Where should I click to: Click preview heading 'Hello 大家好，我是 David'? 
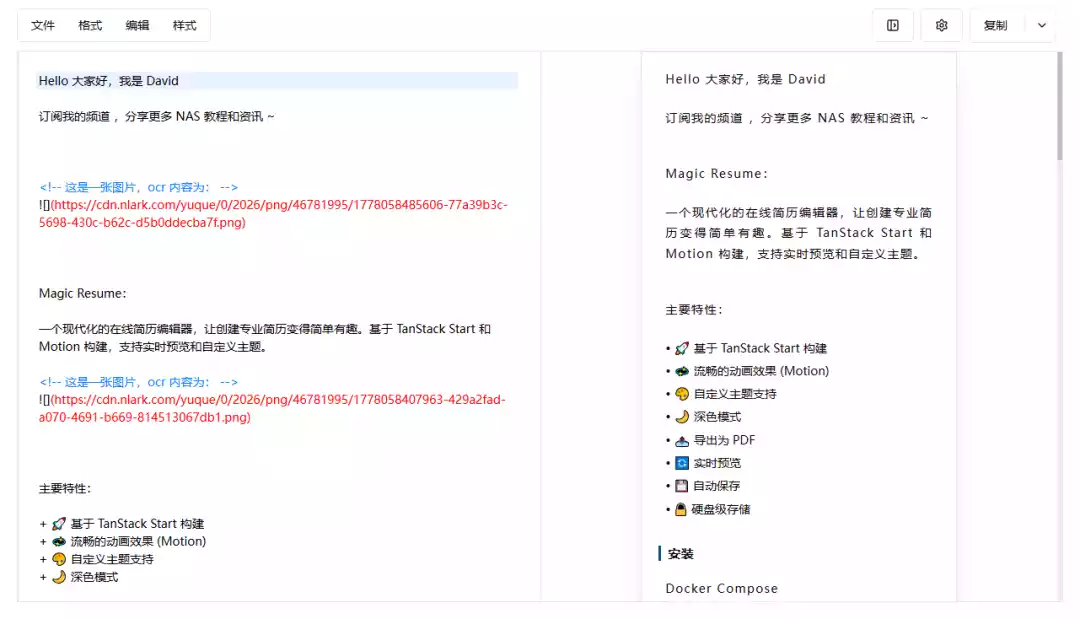tap(745, 79)
